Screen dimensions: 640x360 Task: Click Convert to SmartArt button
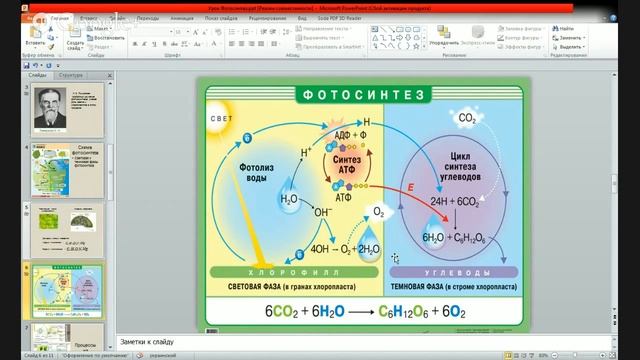pos(329,47)
